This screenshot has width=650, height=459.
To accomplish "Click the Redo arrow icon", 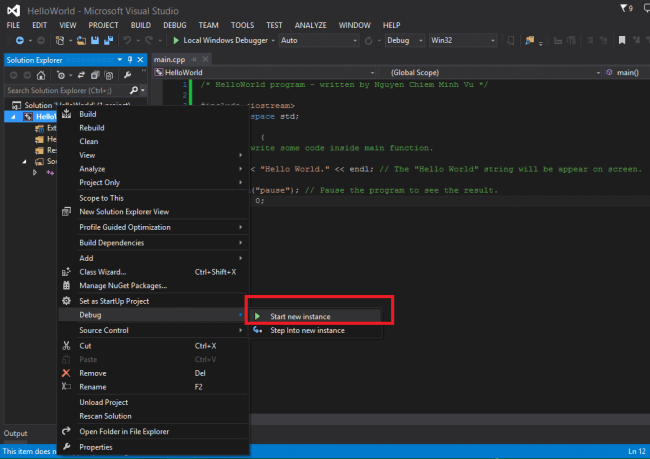I will (x=149, y=40).
